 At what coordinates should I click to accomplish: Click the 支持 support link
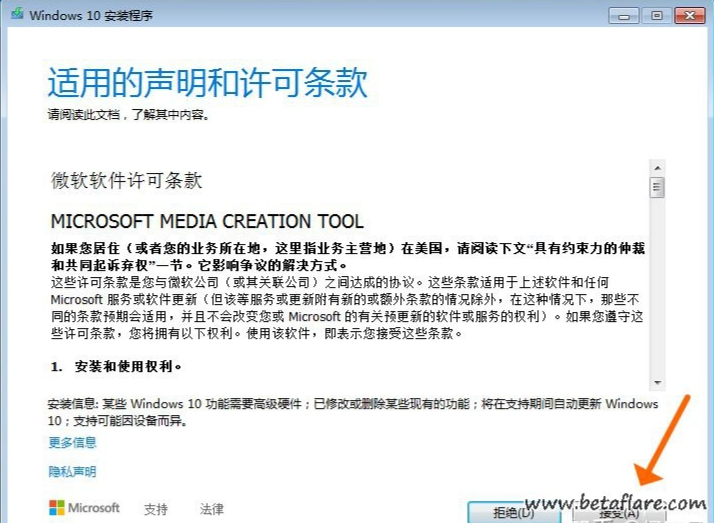coord(156,509)
